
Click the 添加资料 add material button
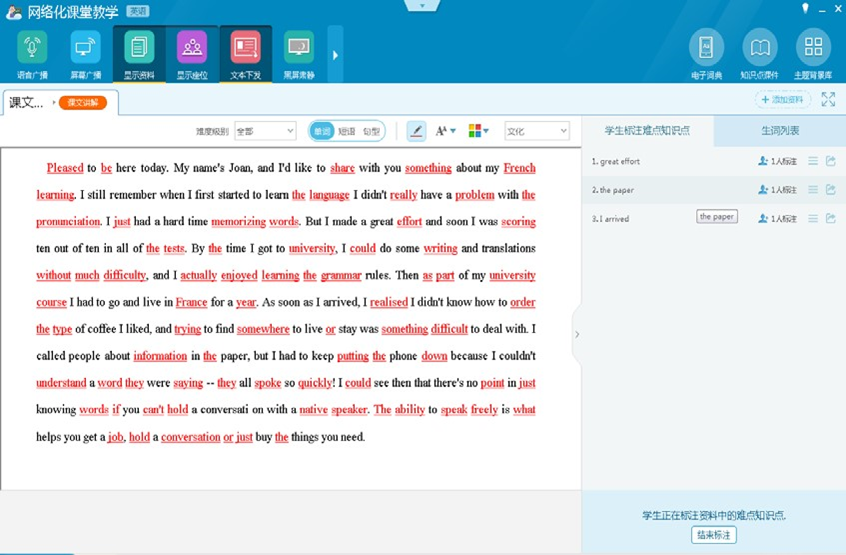click(x=782, y=99)
